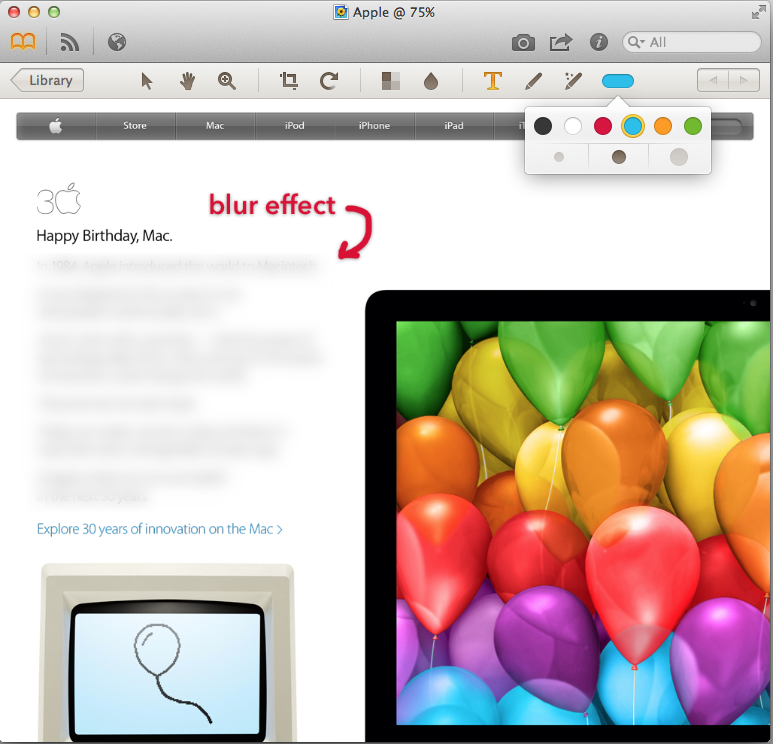The image size is (773, 744).
Task: Pick the largest stroke size dot
Action: 679,157
